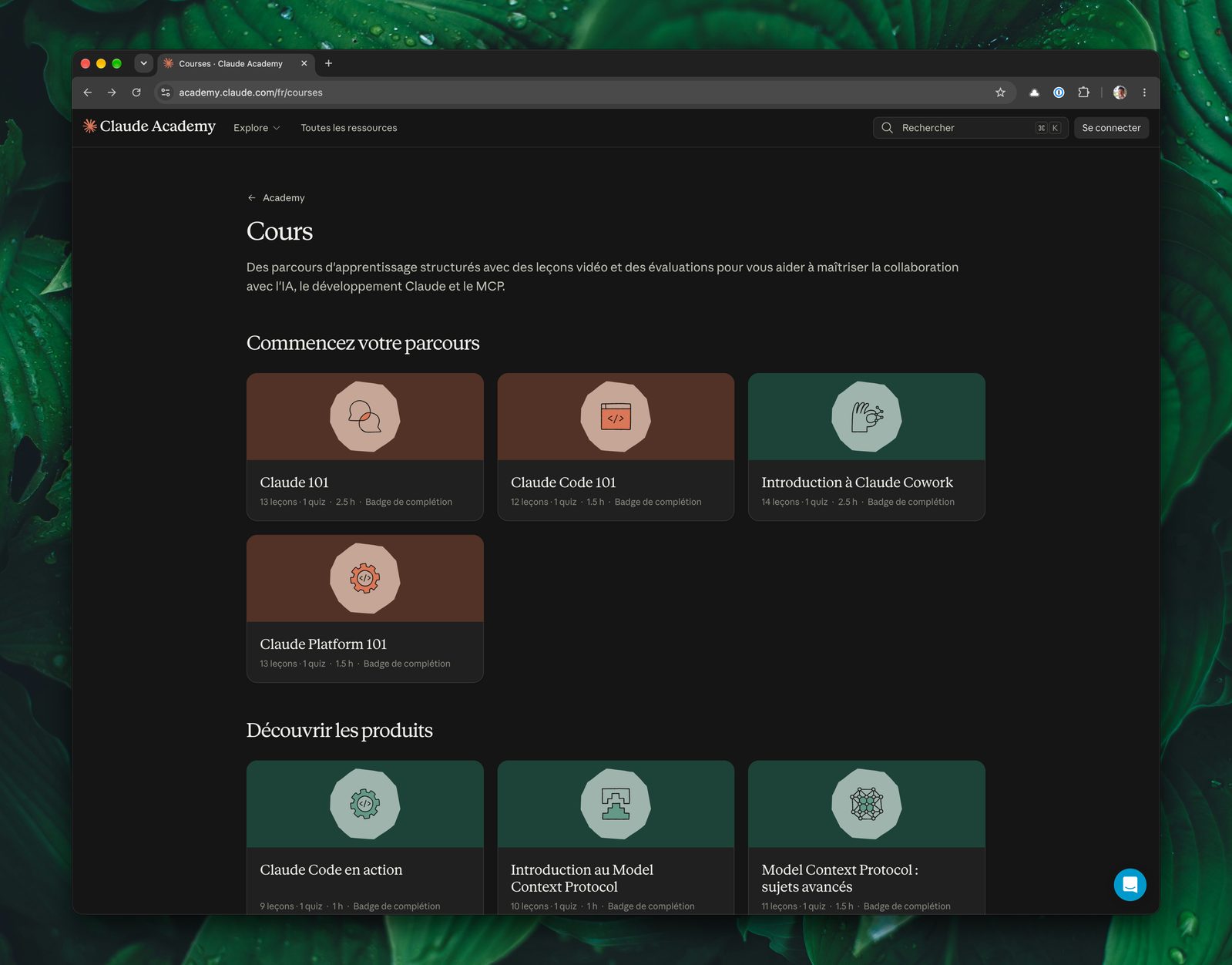Open a new browser tab
The width and height of the screenshot is (1232, 965).
click(328, 63)
